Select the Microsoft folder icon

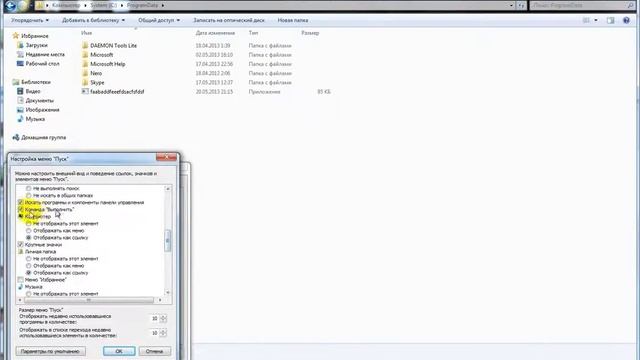(85, 55)
